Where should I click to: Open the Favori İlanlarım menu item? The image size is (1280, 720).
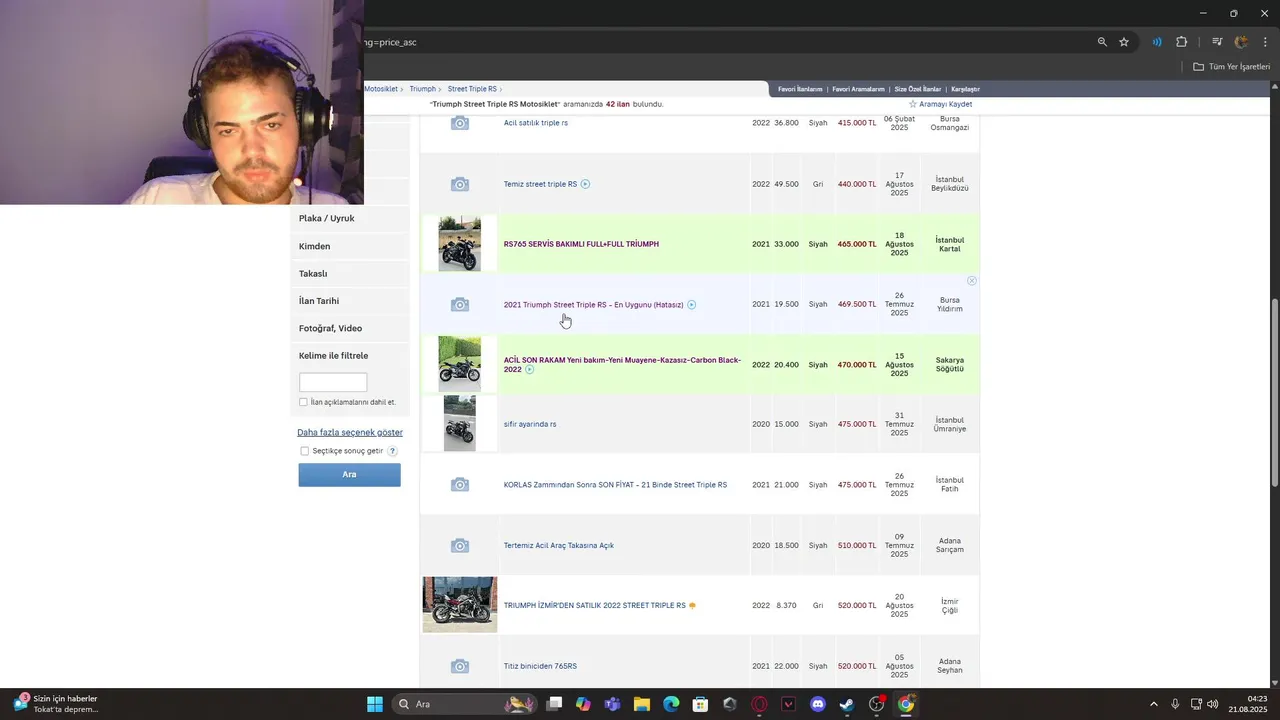pos(800,89)
